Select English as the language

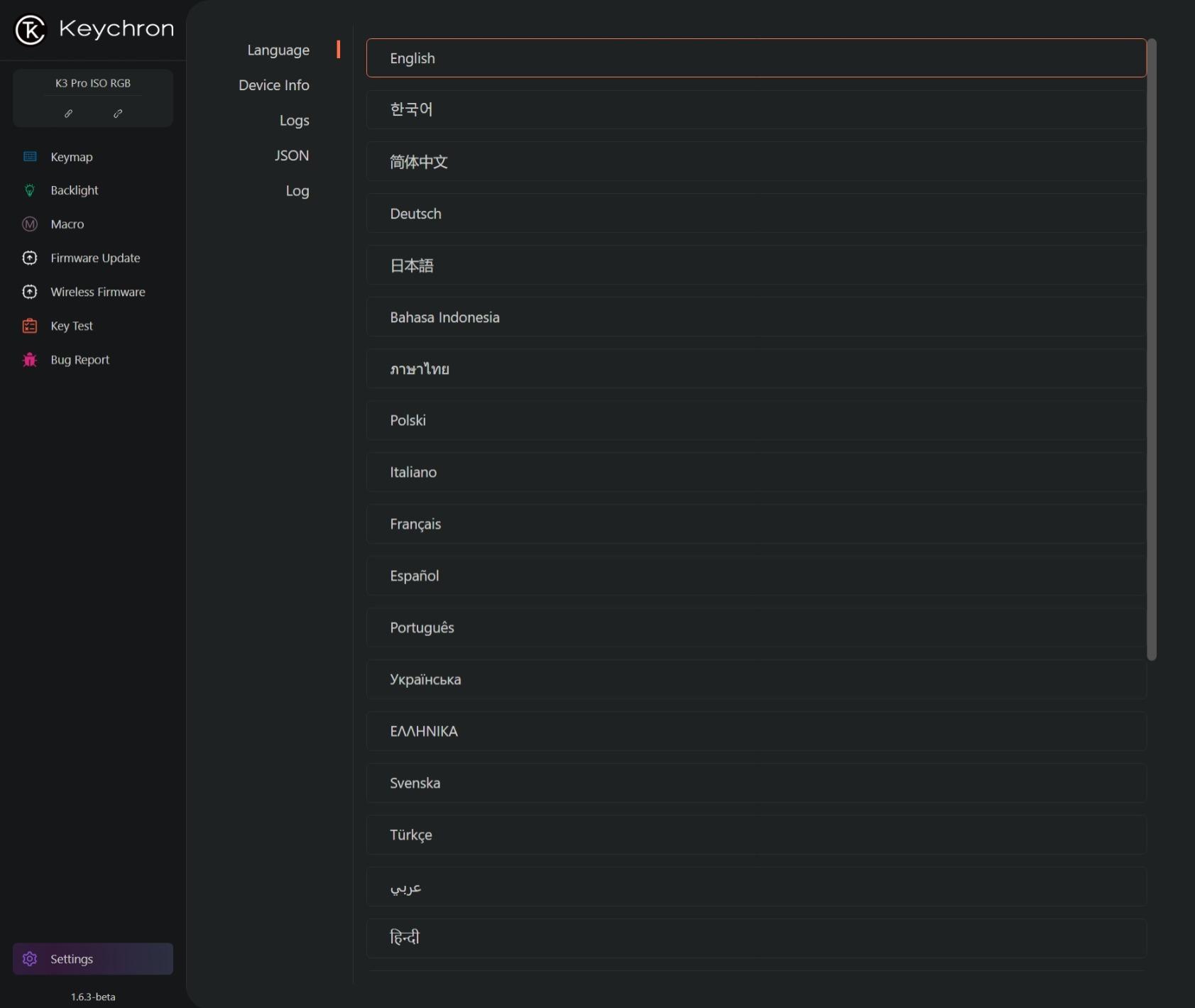[x=755, y=58]
